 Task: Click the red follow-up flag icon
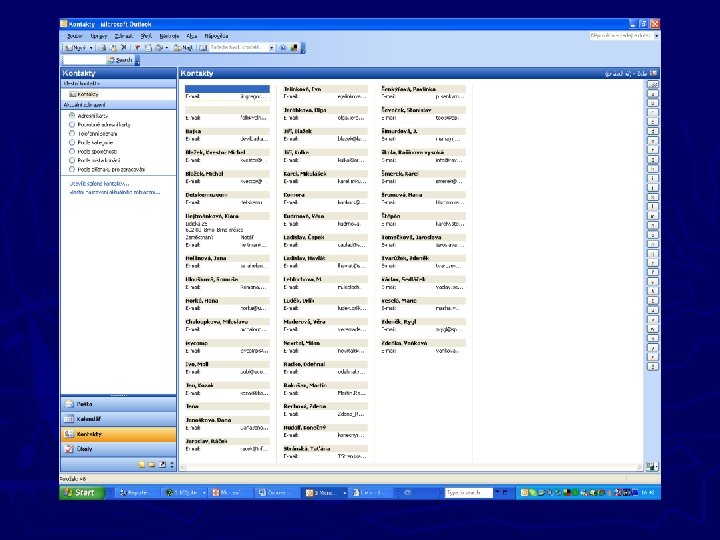click(137, 48)
